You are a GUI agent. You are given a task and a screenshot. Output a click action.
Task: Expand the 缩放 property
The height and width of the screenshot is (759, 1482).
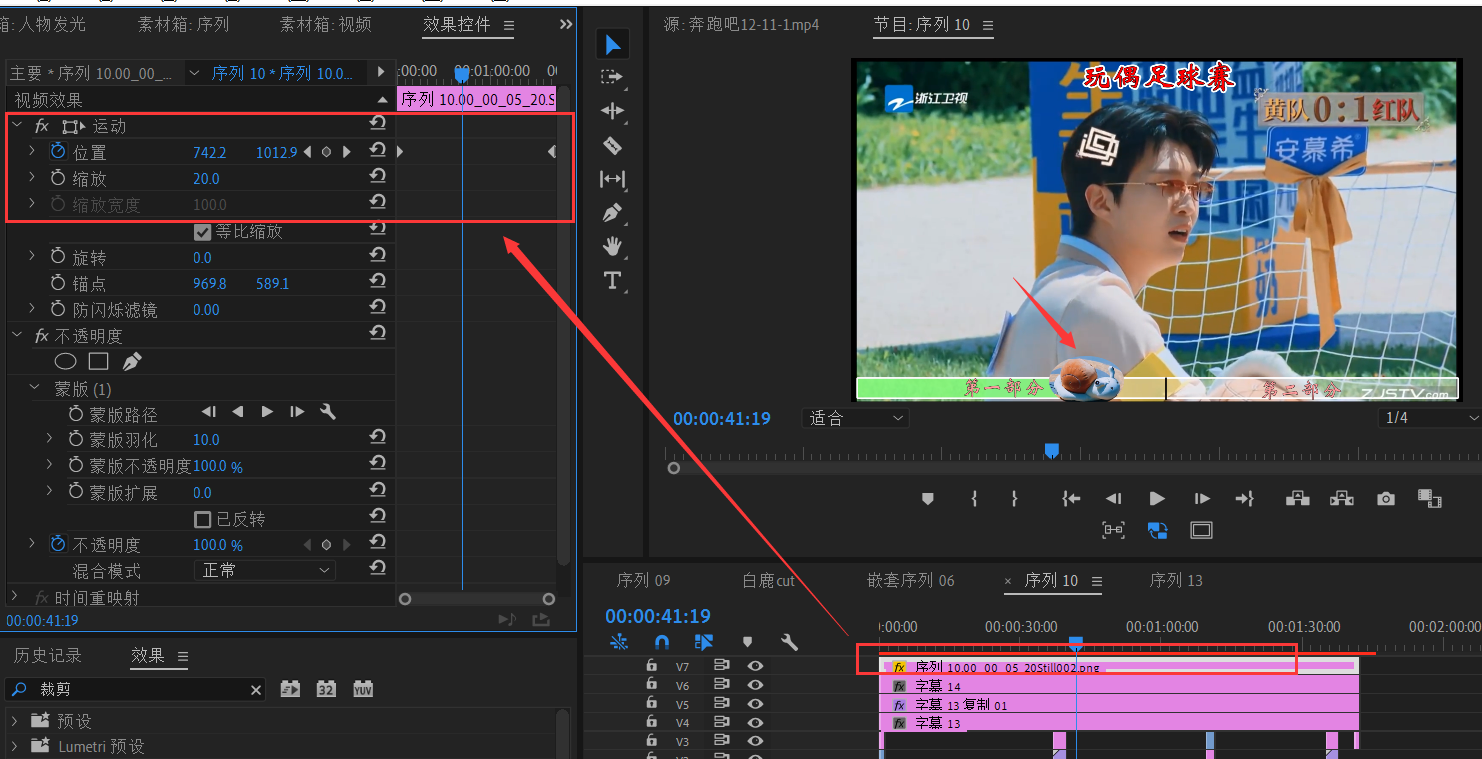coord(32,177)
